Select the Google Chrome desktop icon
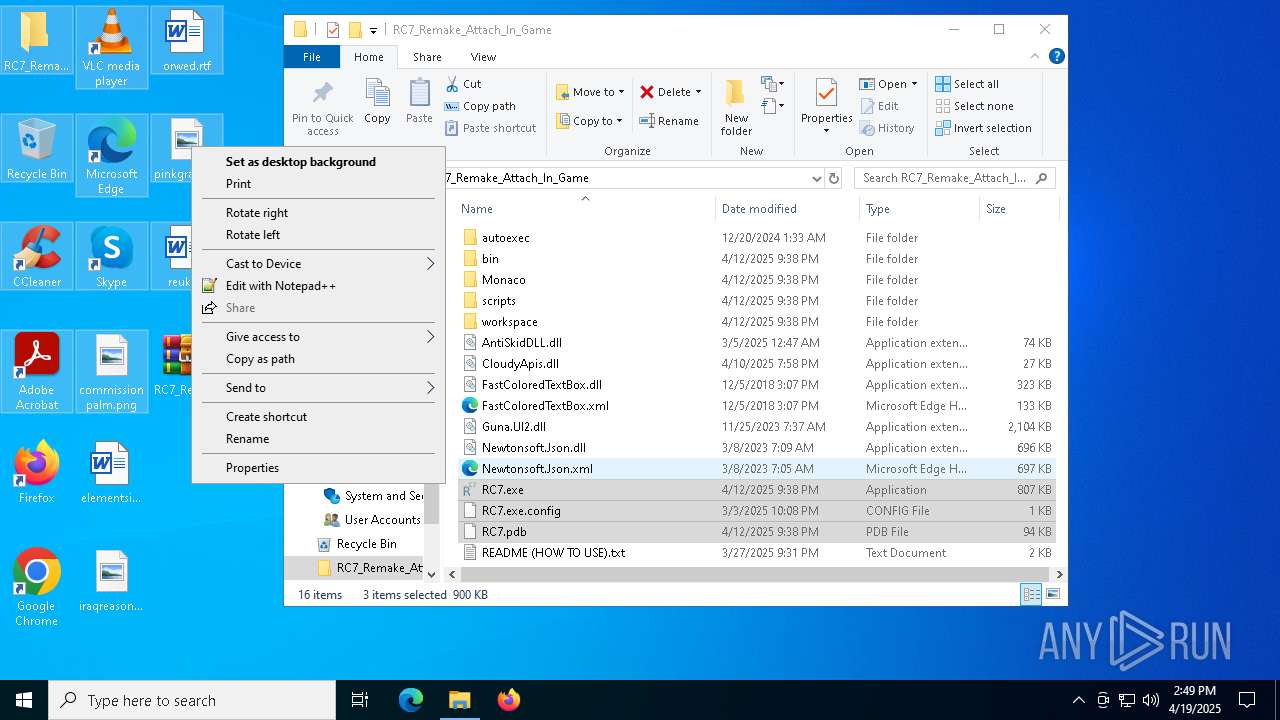This screenshot has width=1280, height=720. click(37, 587)
